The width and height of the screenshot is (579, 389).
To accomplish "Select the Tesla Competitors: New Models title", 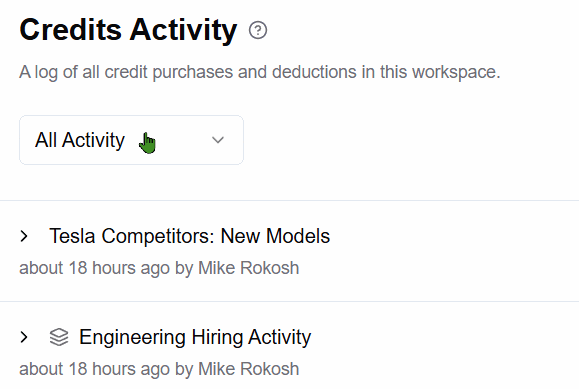I will [189, 236].
